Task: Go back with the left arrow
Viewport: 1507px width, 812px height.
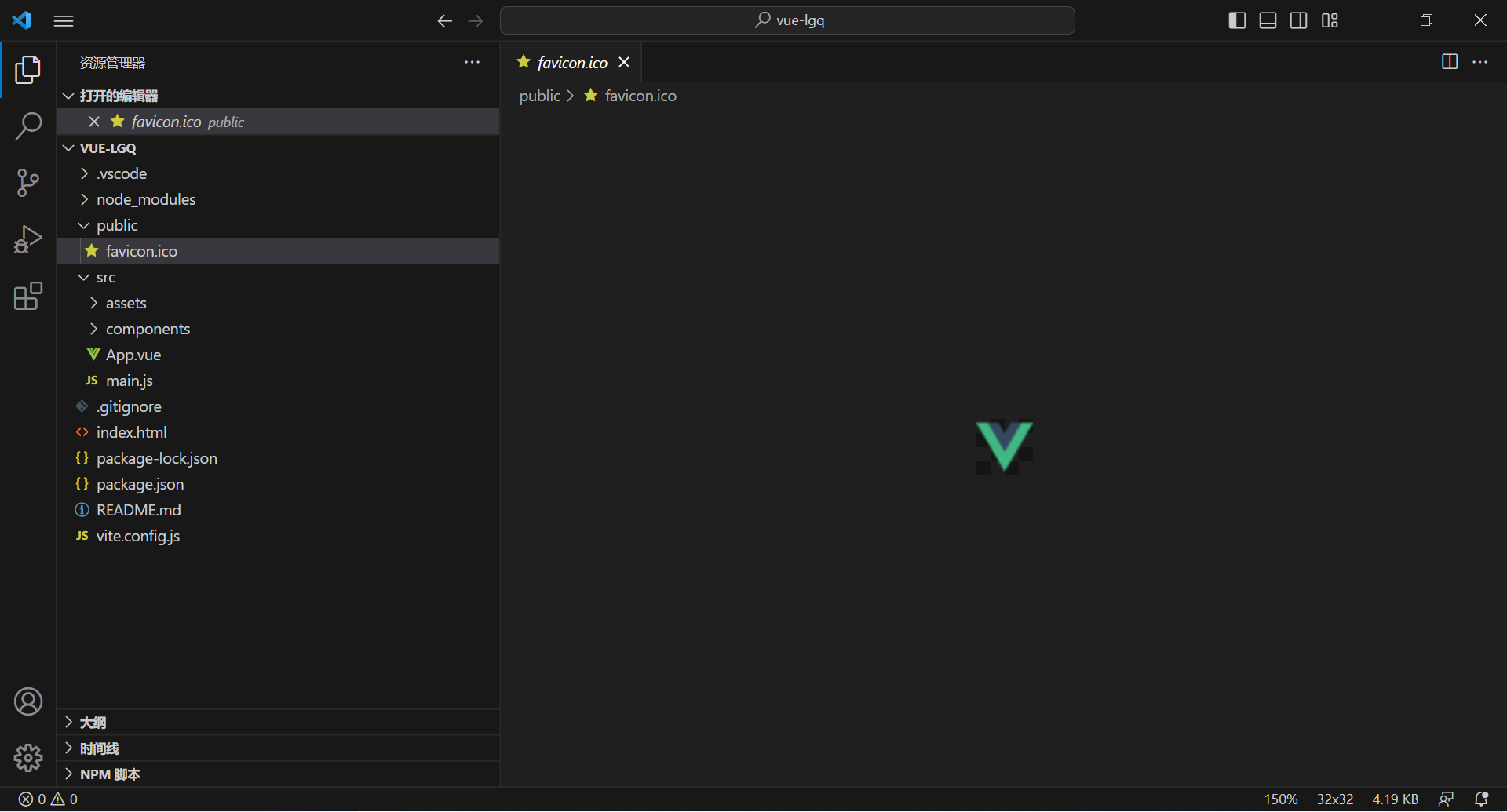Action: pyautogui.click(x=445, y=21)
